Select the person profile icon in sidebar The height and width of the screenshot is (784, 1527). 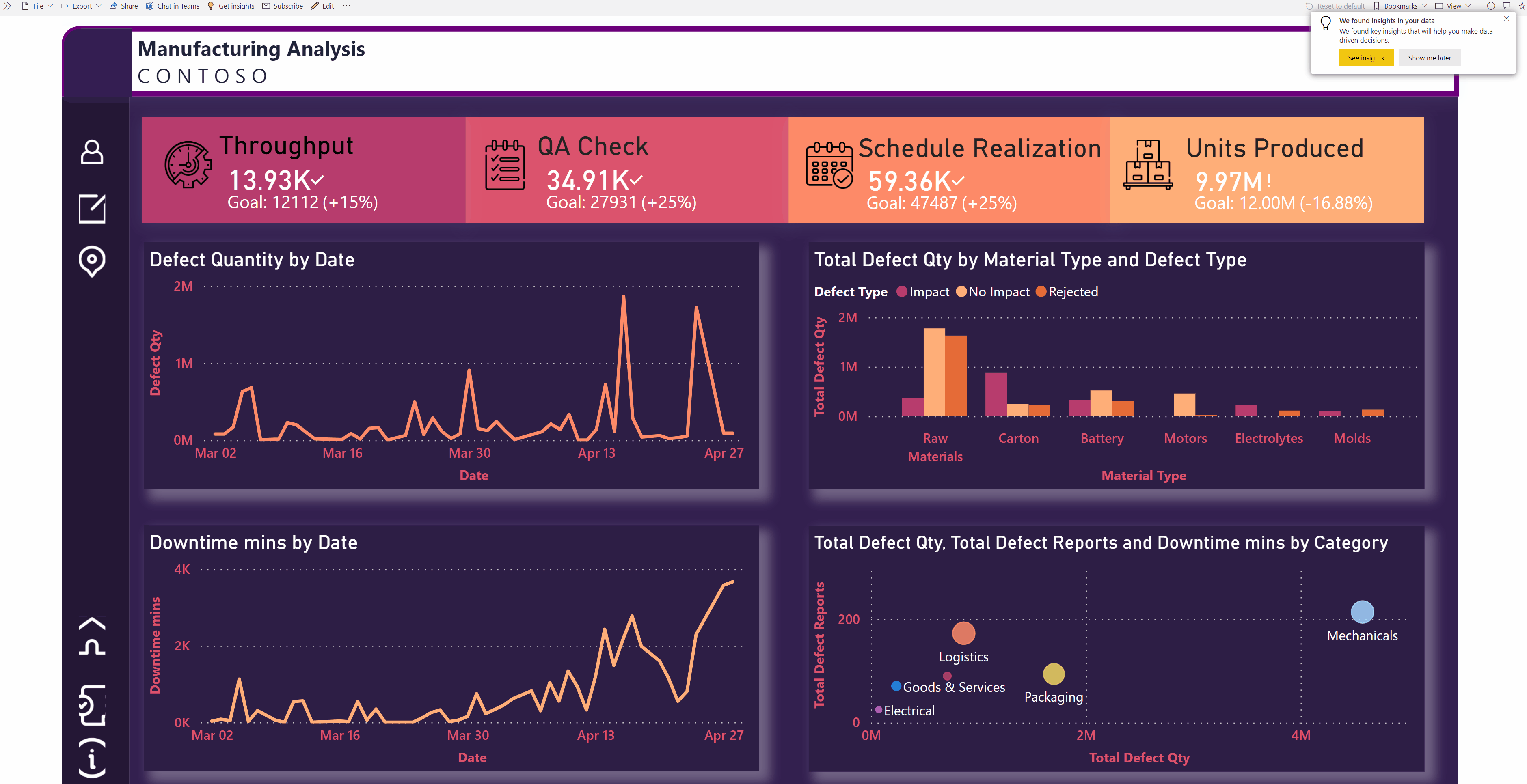point(93,152)
